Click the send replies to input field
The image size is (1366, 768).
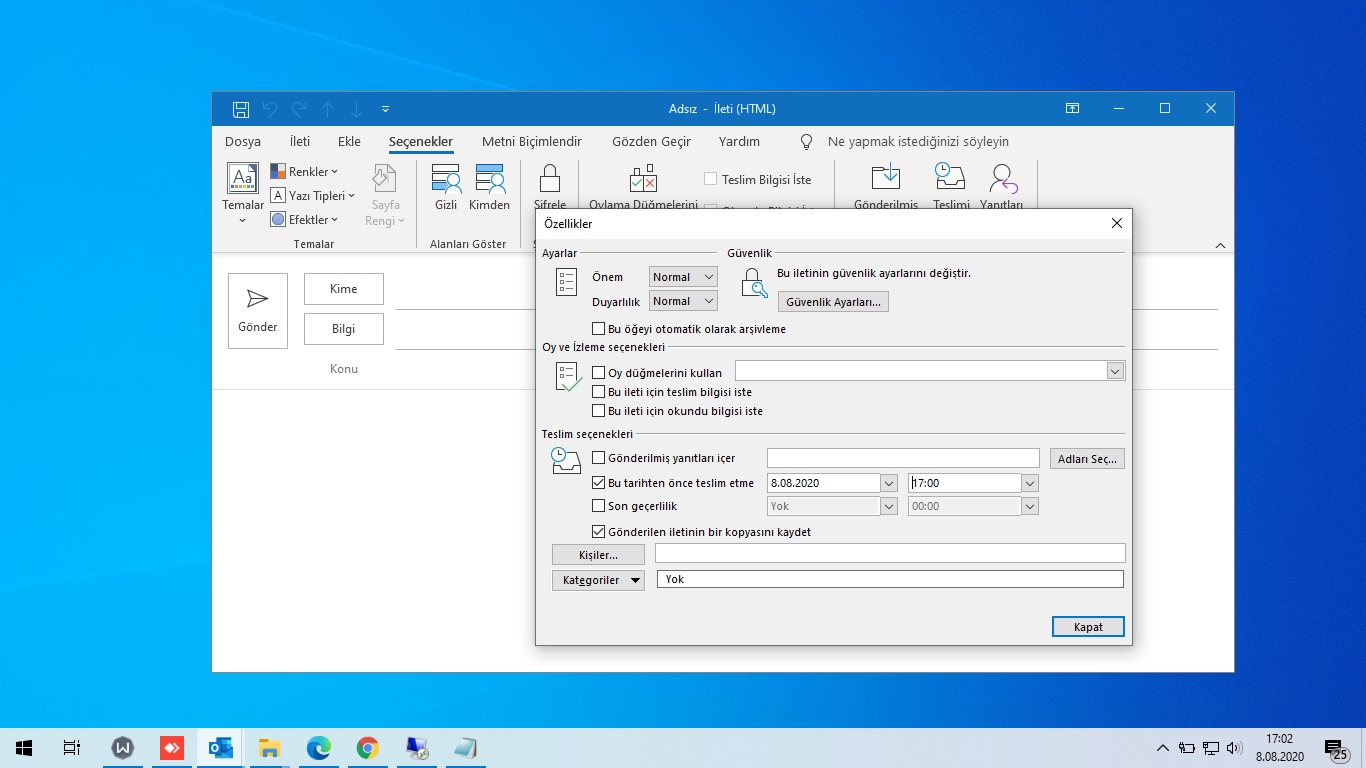click(x=903, y=458)
